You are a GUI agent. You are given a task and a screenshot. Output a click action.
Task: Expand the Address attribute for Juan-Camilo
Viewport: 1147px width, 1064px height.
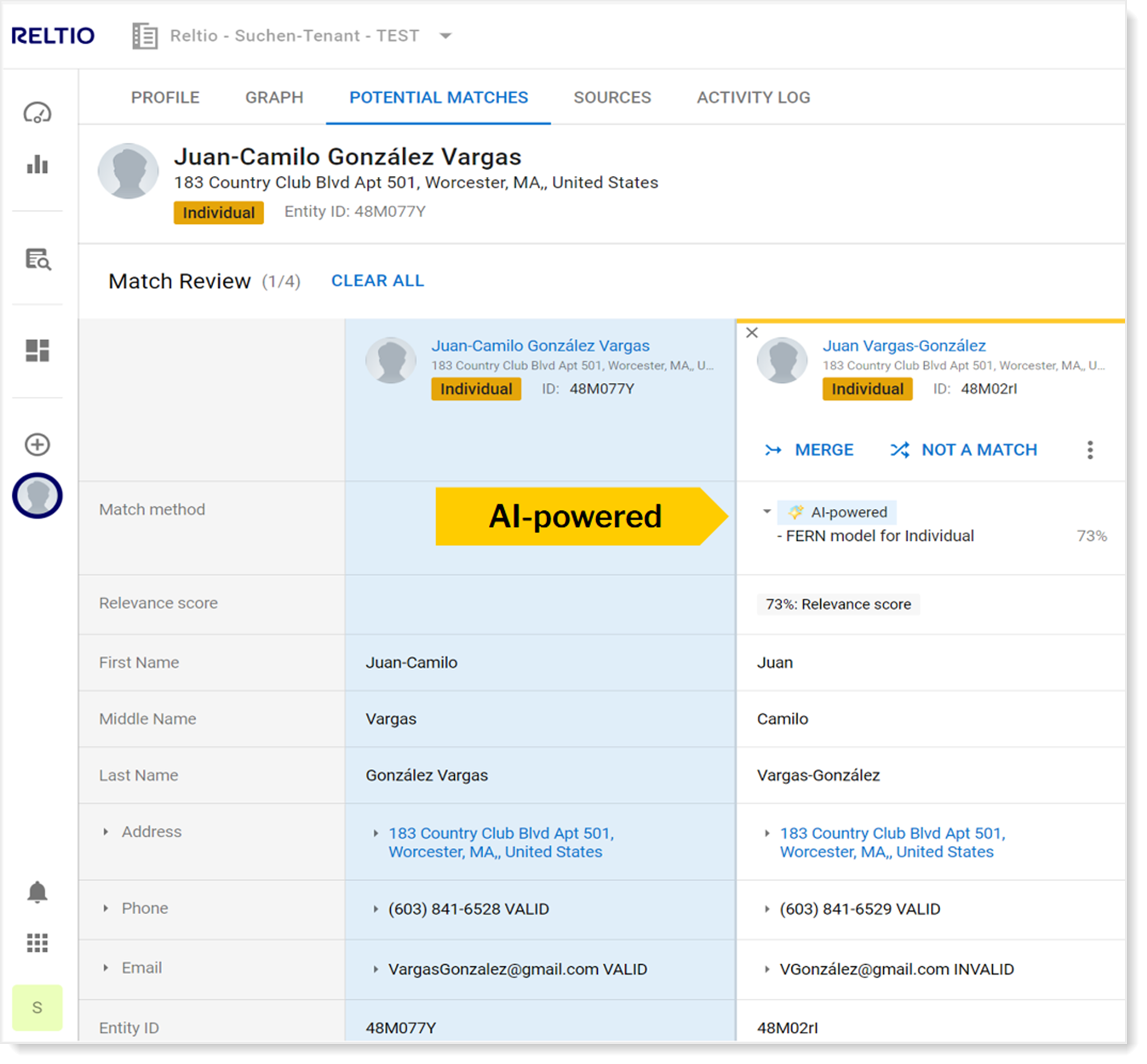[376, 833]
